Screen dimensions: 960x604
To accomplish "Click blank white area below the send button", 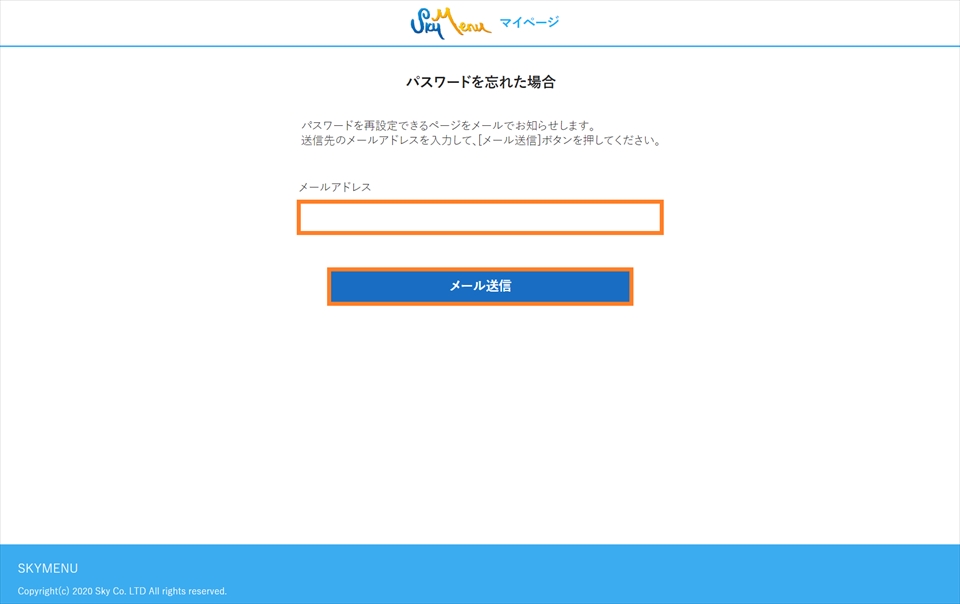I will tap(480, 420).
